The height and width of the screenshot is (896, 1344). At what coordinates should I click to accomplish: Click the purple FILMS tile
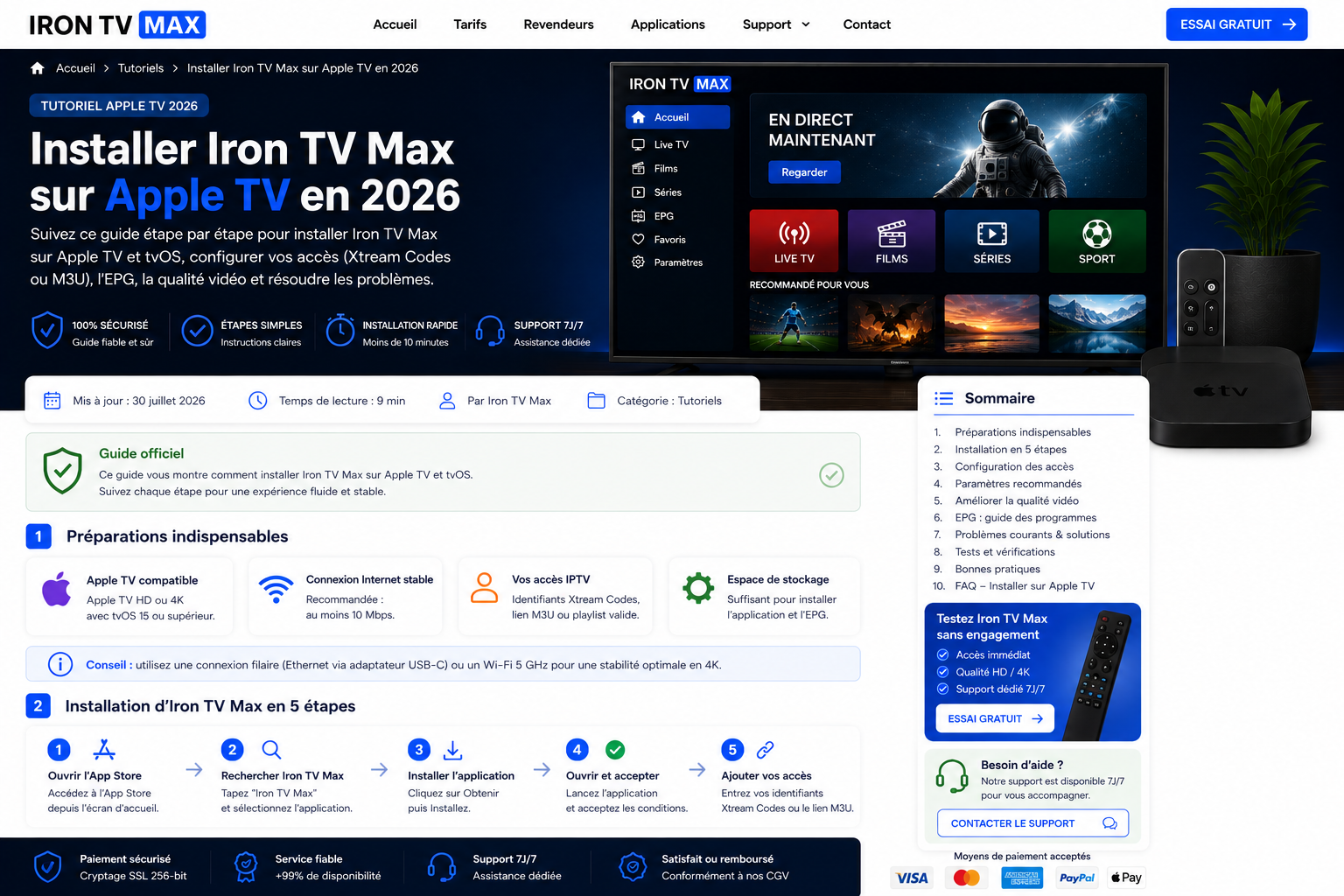click(x=892, y=241)
